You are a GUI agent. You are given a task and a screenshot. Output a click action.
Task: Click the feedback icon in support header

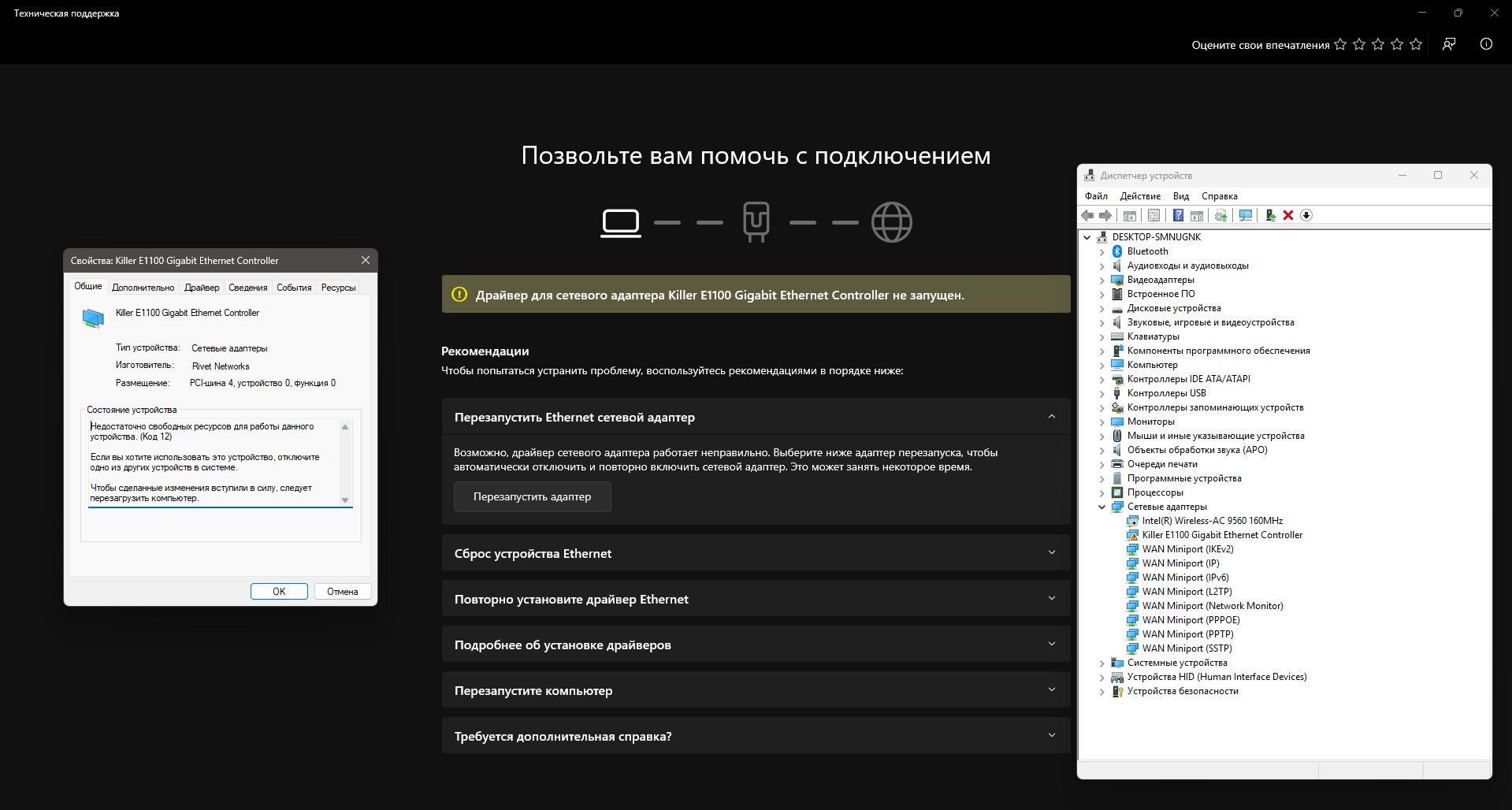1449,44
